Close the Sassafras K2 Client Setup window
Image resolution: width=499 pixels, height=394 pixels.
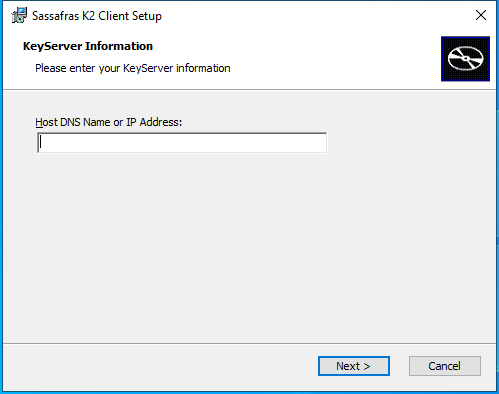[481, 15]
